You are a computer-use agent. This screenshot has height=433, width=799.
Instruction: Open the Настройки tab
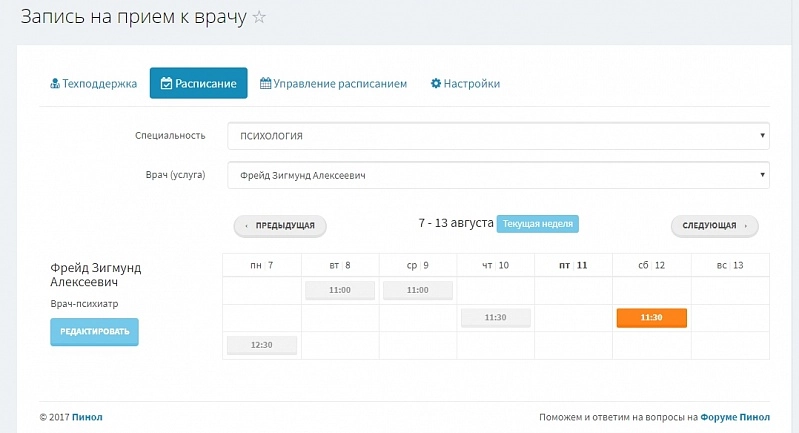click(465, 84)
